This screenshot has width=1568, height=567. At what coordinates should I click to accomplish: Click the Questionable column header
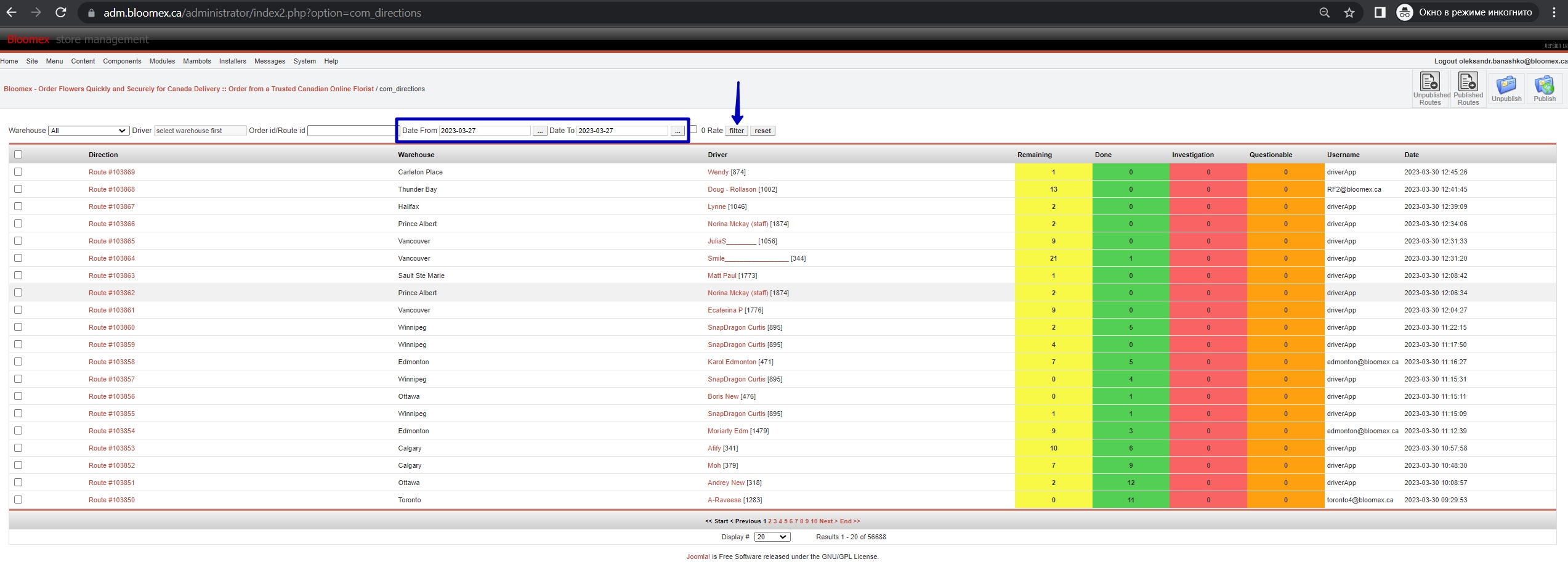pos(1271,155)
